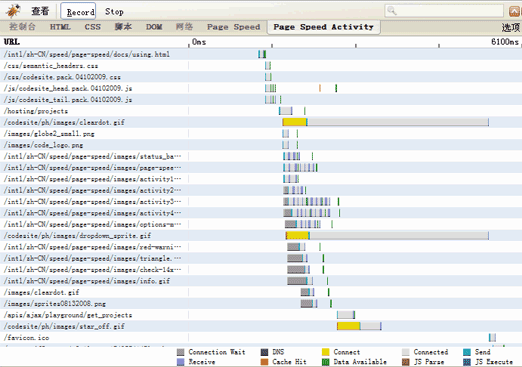Open the 选项 options dropdown
The height and width of the screenshot is (367, 522).
511,27
